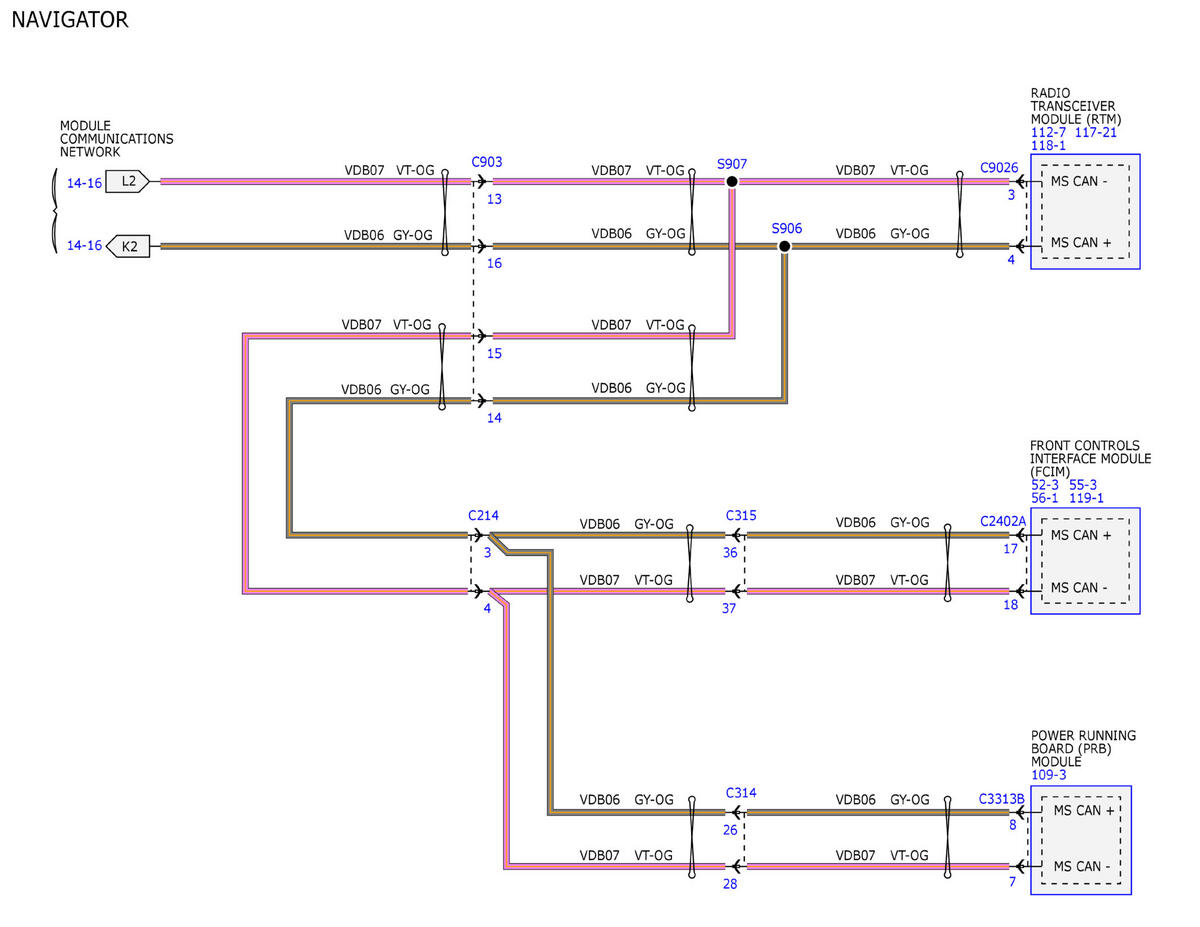The height and width of the screenshot is (927, 1200).
Task: Click pin 28 at connector C314
Action: click(x=730, y=884)
